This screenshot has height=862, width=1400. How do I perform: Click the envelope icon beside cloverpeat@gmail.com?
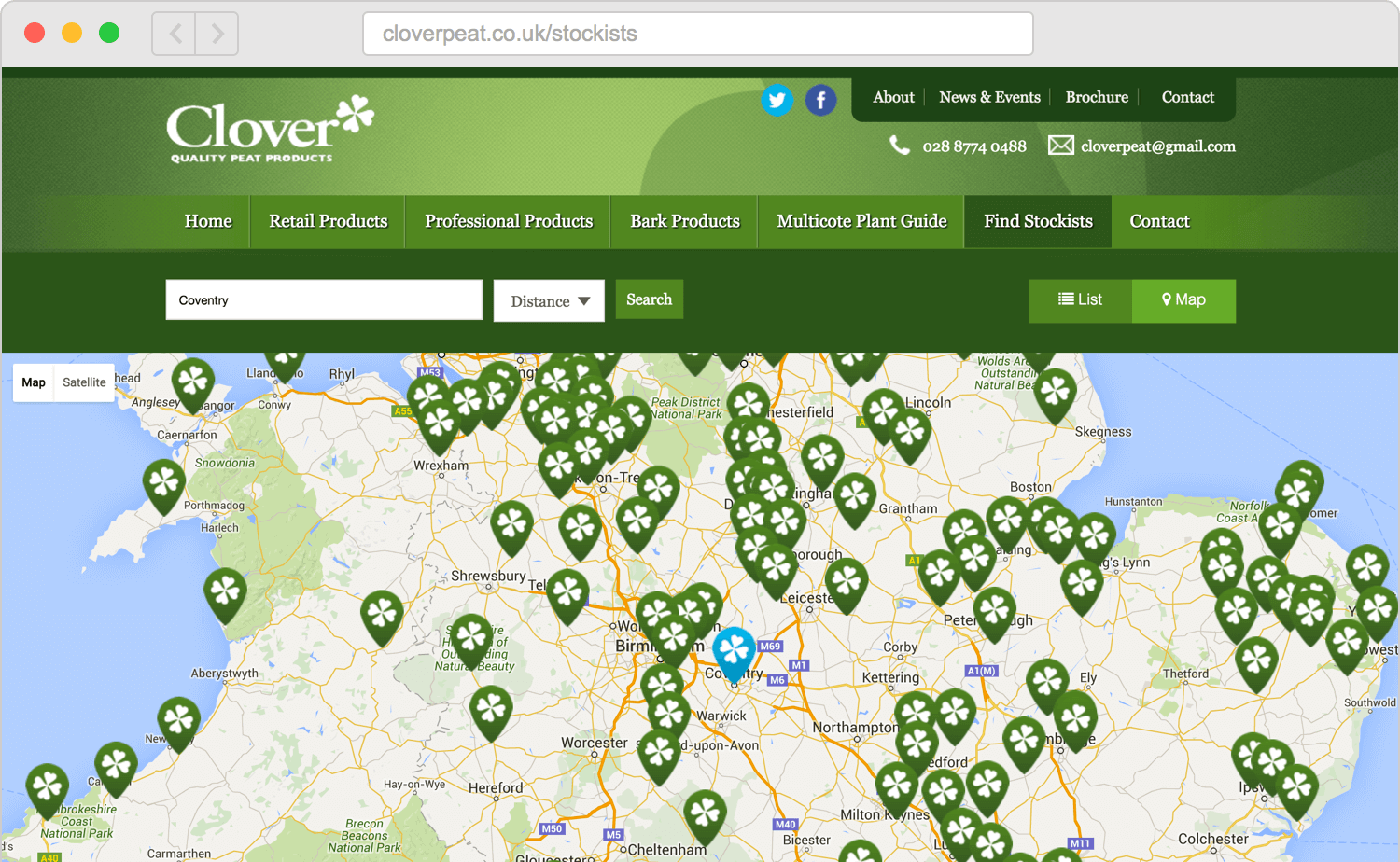1060,146
